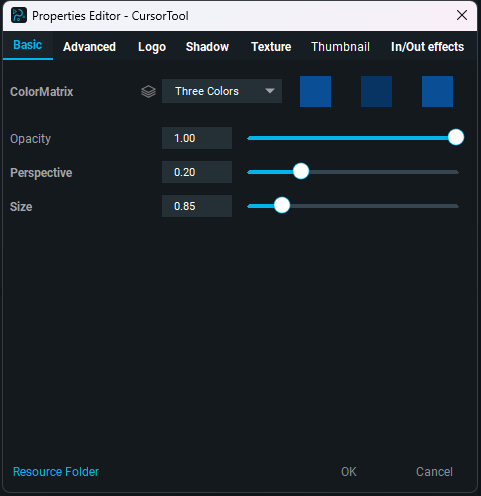Screen dimensions: 481x496
Task: Open the Resource Folder link
Action: [x=56, y=472]
